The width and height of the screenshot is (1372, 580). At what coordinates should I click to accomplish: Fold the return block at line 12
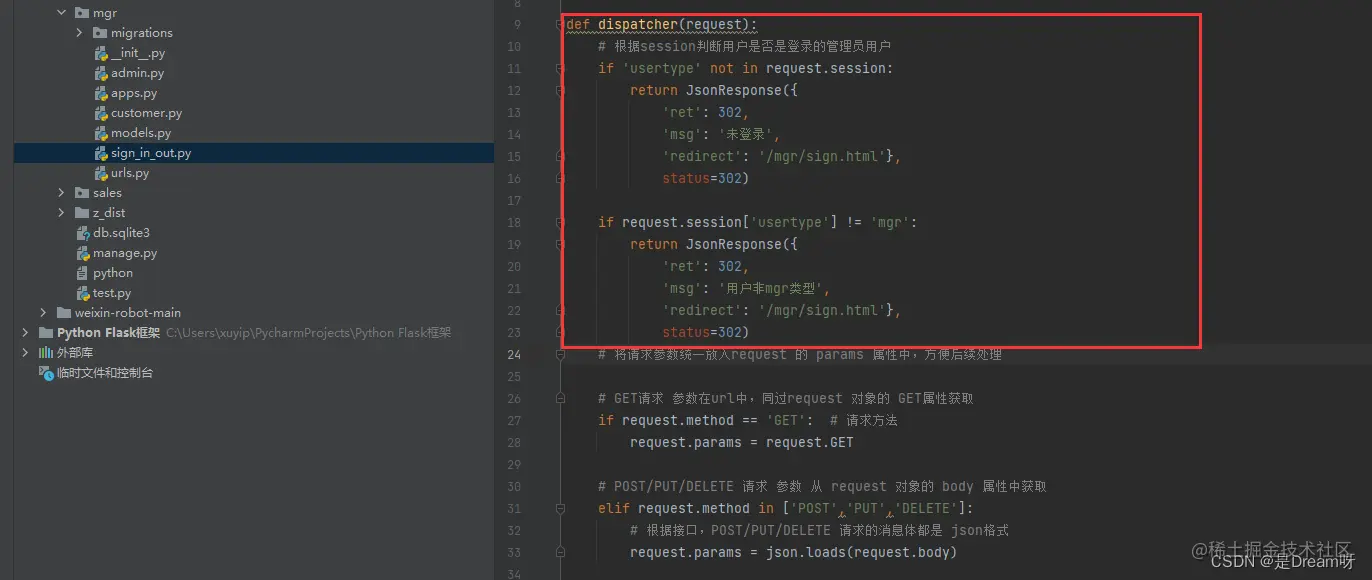coord(560,91)
